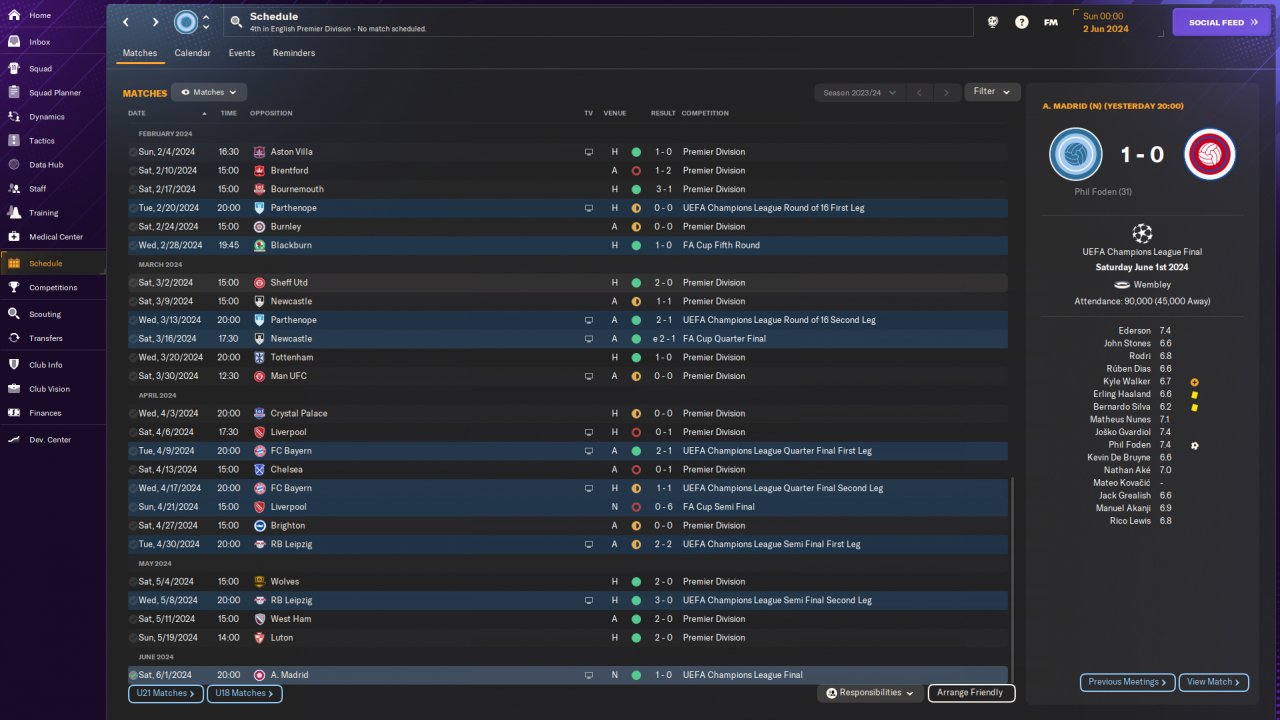Switch to the Reminders tab
Image resolution: width=1280 pixels, height=720 pixels.
pyautogui.click(x=294, y=53)
